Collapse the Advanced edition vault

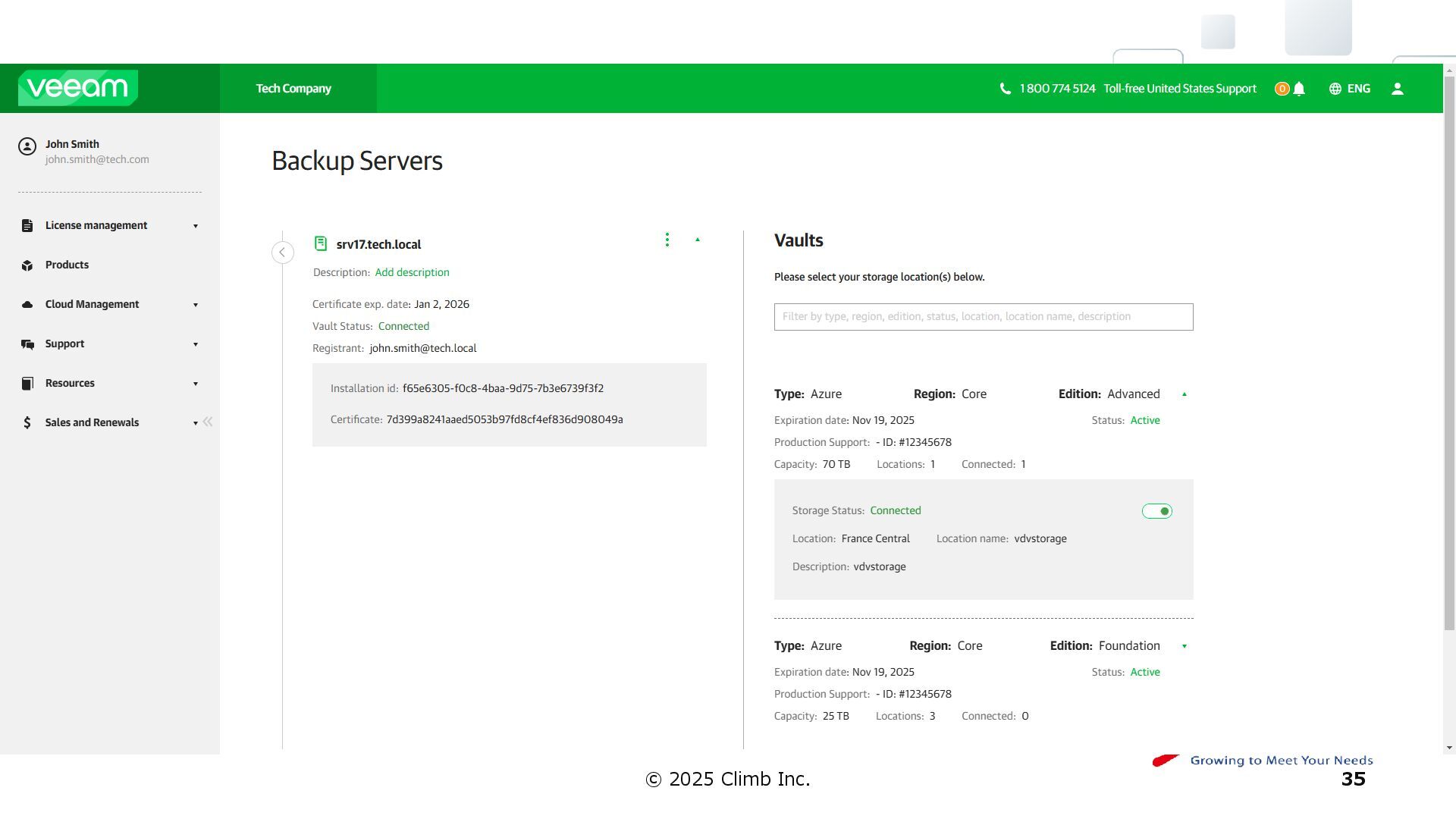click(x=1185, y=394)
